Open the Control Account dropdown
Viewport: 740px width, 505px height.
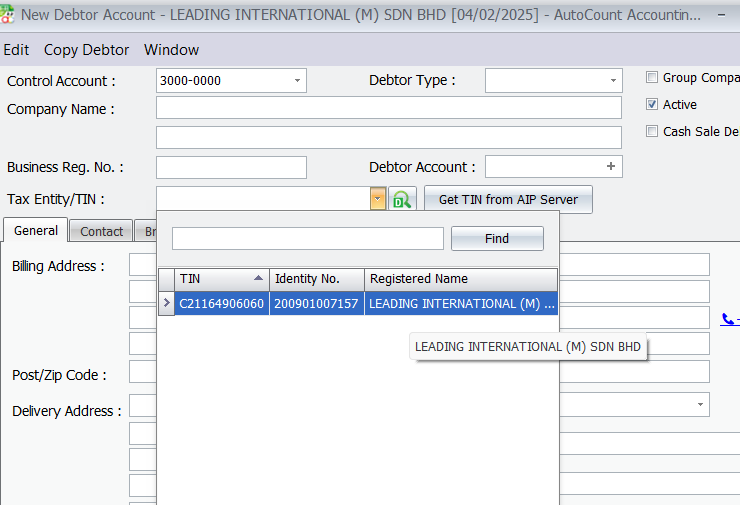coord(297,81)
